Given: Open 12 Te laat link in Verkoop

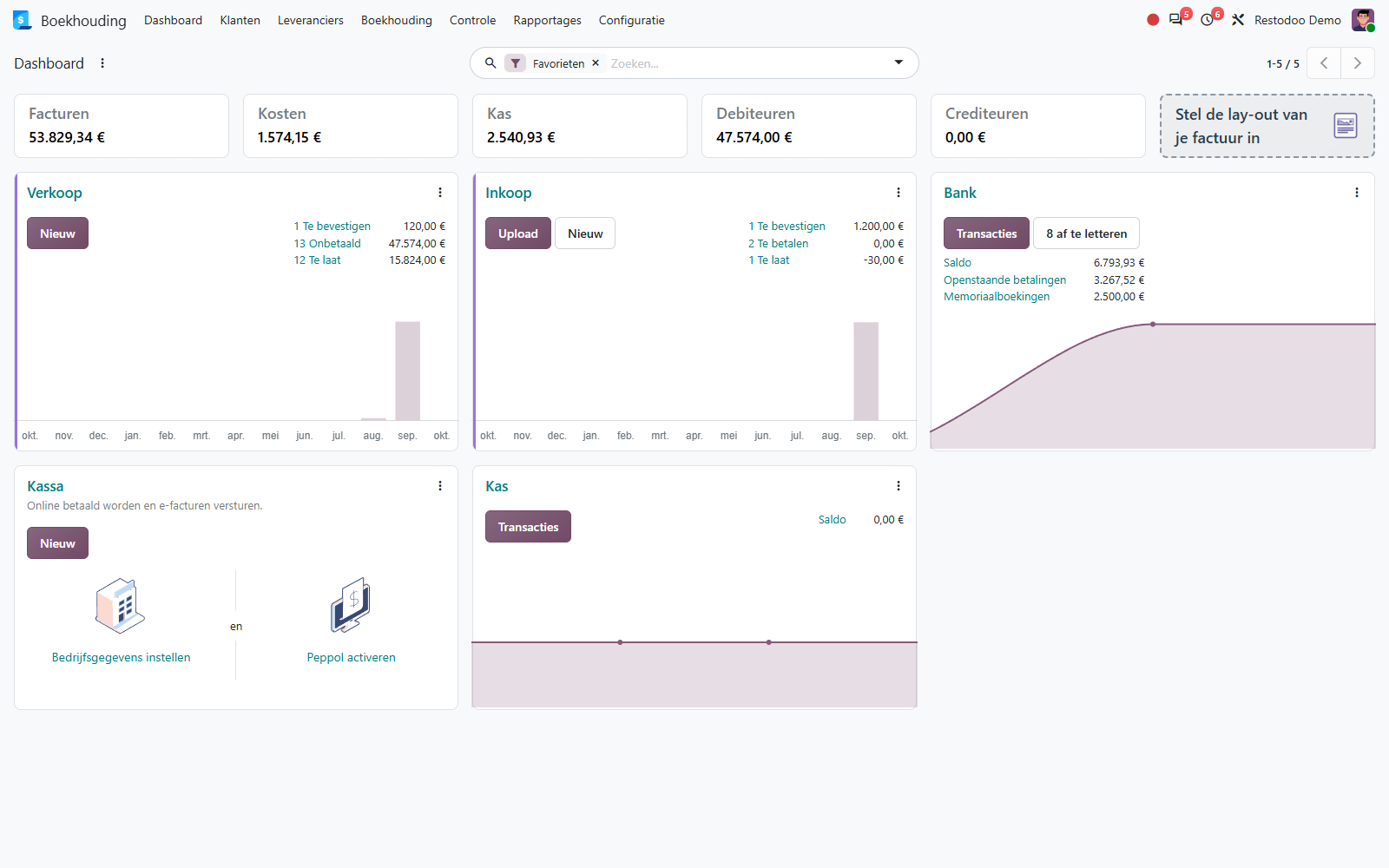Looking at the screenshot, I should [x=317, y=260].
